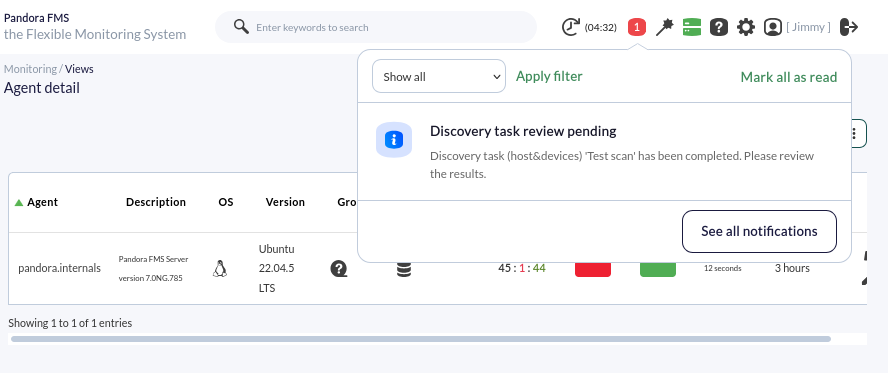Click the 45 : 1 : 44 modules count
The image size is (888, 373).
click(x=522, y=268)
